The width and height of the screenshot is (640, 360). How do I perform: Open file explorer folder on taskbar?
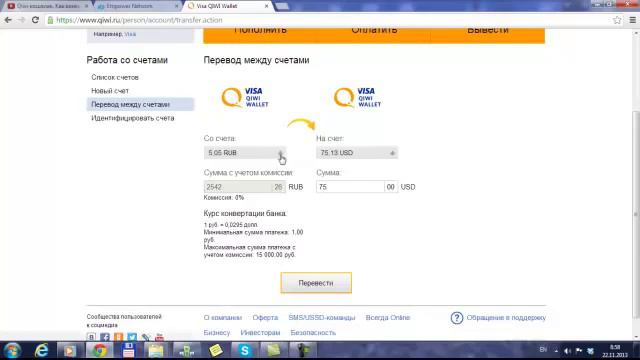coord(156,350)
